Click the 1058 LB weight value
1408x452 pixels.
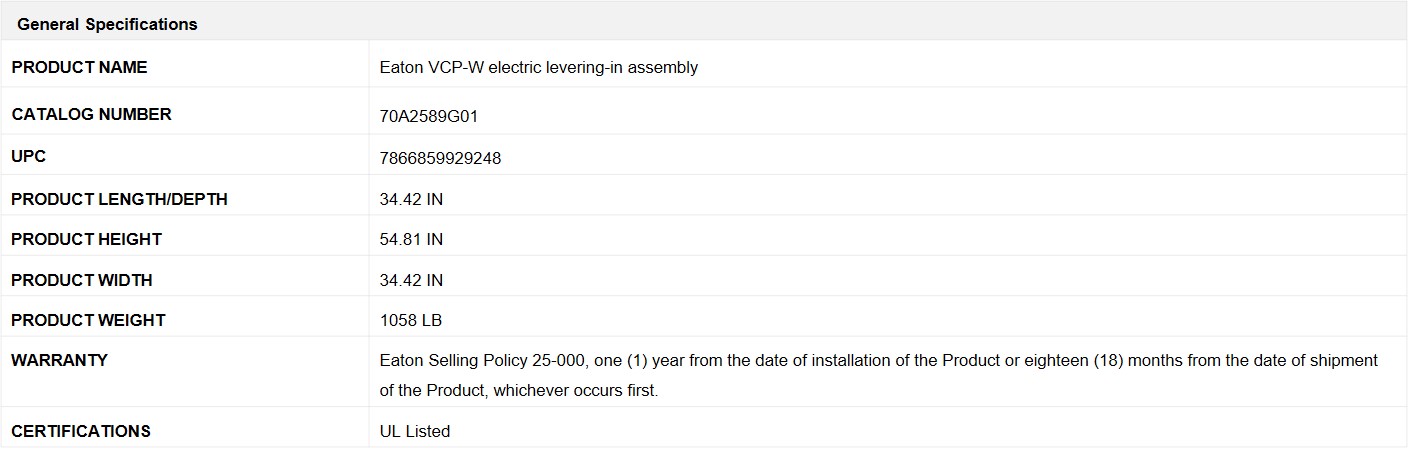click(411, 321)
